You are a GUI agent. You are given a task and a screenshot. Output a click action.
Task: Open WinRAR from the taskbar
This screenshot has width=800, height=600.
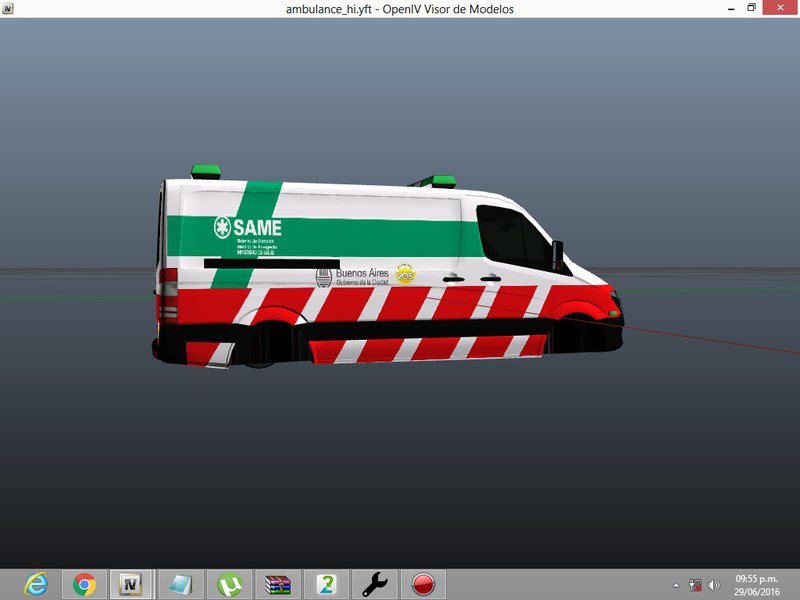[278, 584]
